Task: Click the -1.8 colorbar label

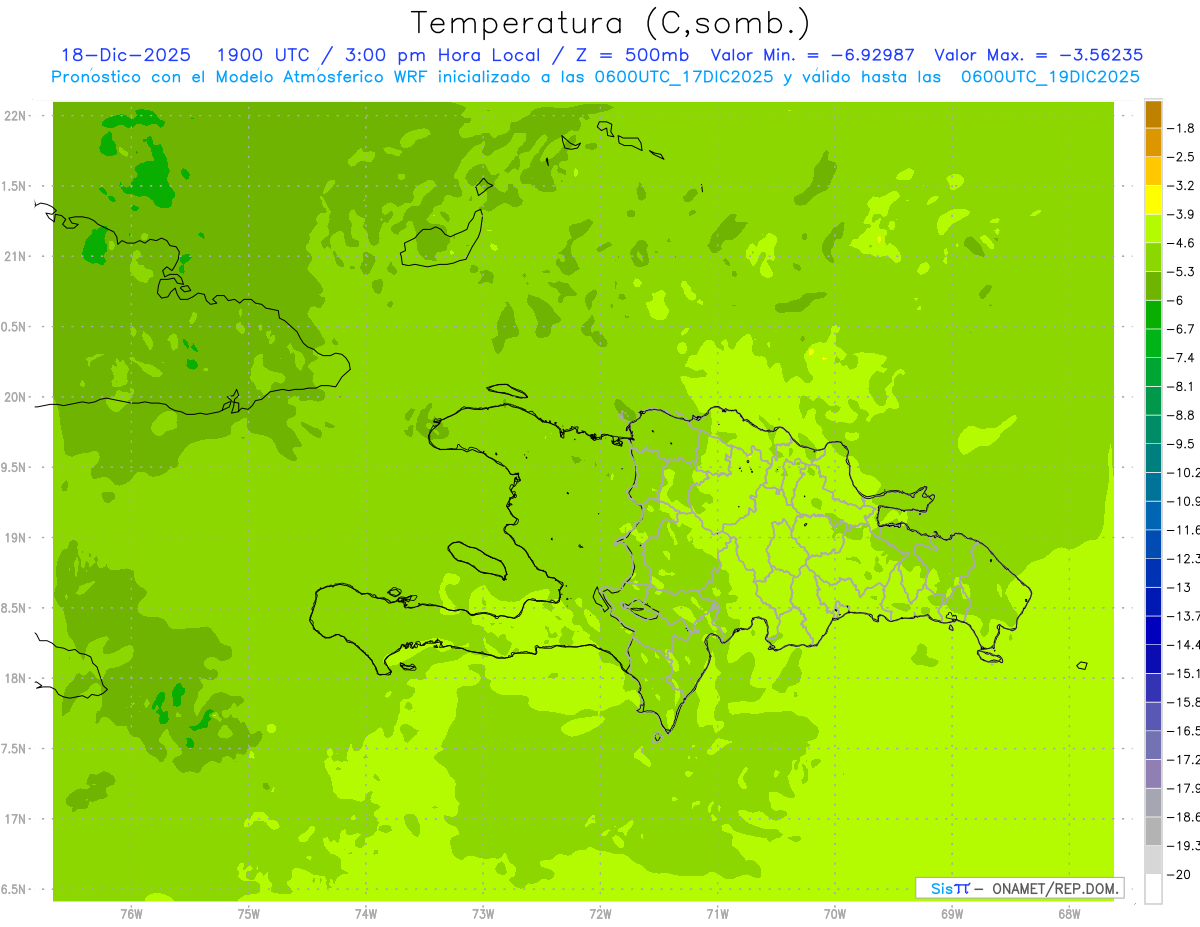Action: pyautogui.click(x=1182, y=128)
